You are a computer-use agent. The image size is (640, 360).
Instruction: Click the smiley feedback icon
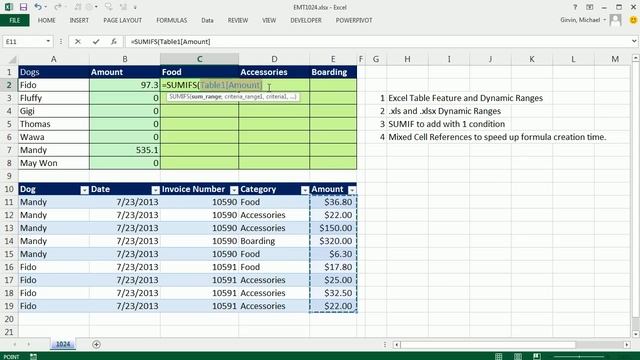pyautogui.click(x=633, y=20)
